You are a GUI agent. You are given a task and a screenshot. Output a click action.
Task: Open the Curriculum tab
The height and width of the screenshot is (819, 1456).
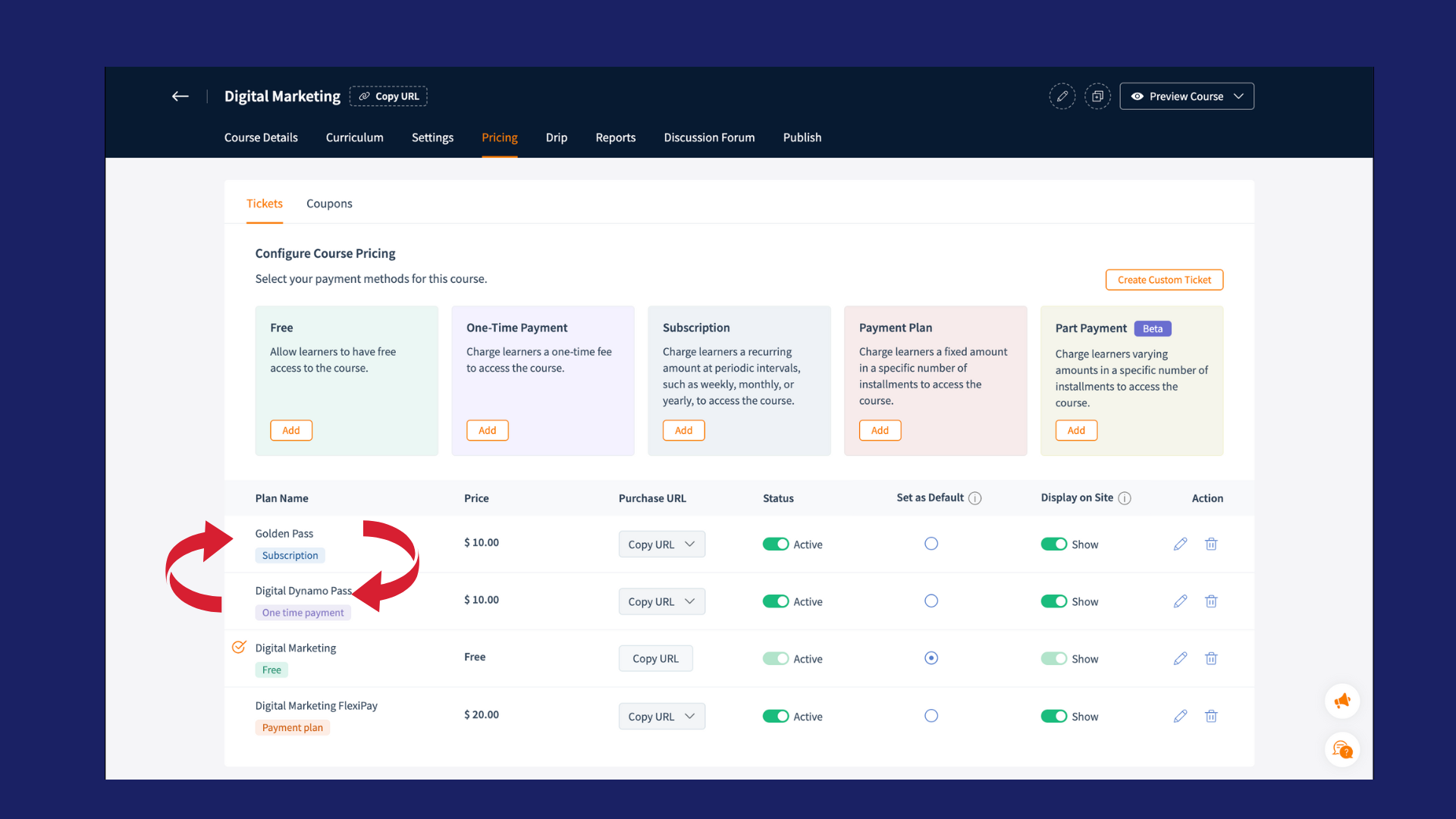point(354,137)
